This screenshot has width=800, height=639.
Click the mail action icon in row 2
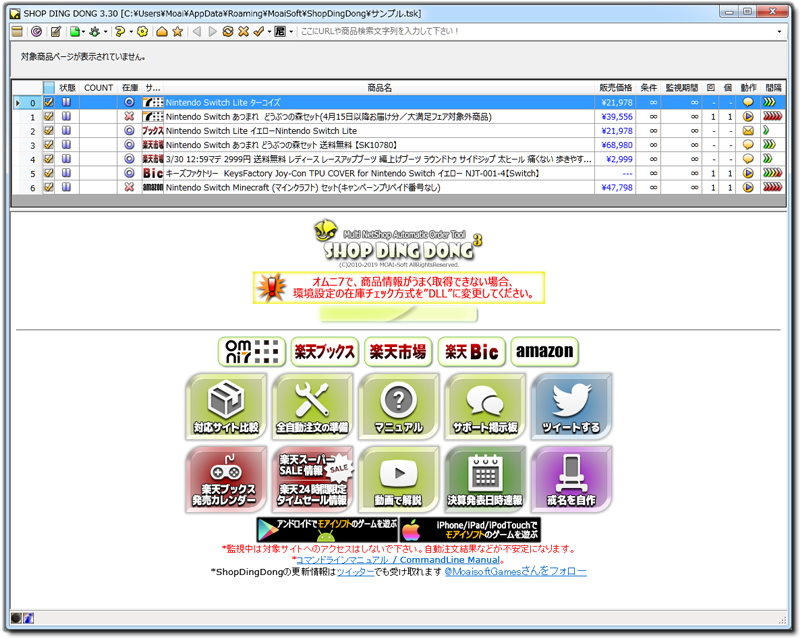pos(748,131)
